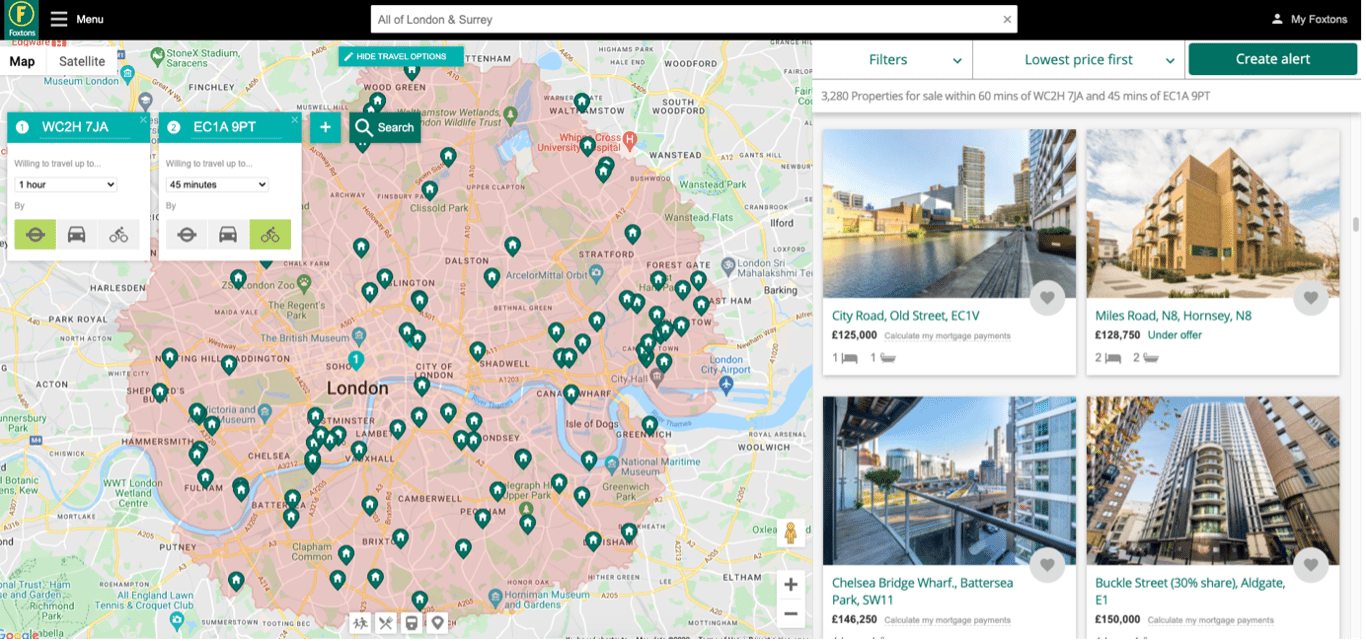Viewport: 1366px width, 641px height.
Task: Switch to Satellite view
Action: tap(81, 61)
